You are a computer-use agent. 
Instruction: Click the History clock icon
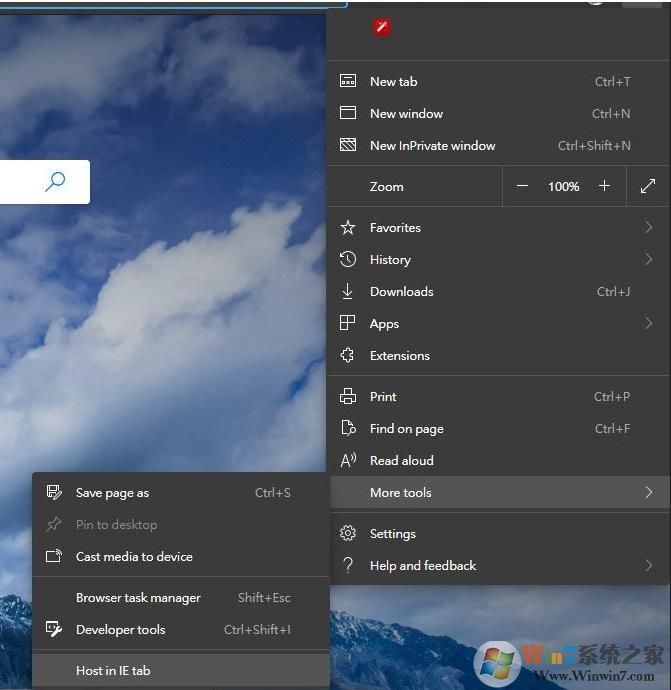(348, 260)
